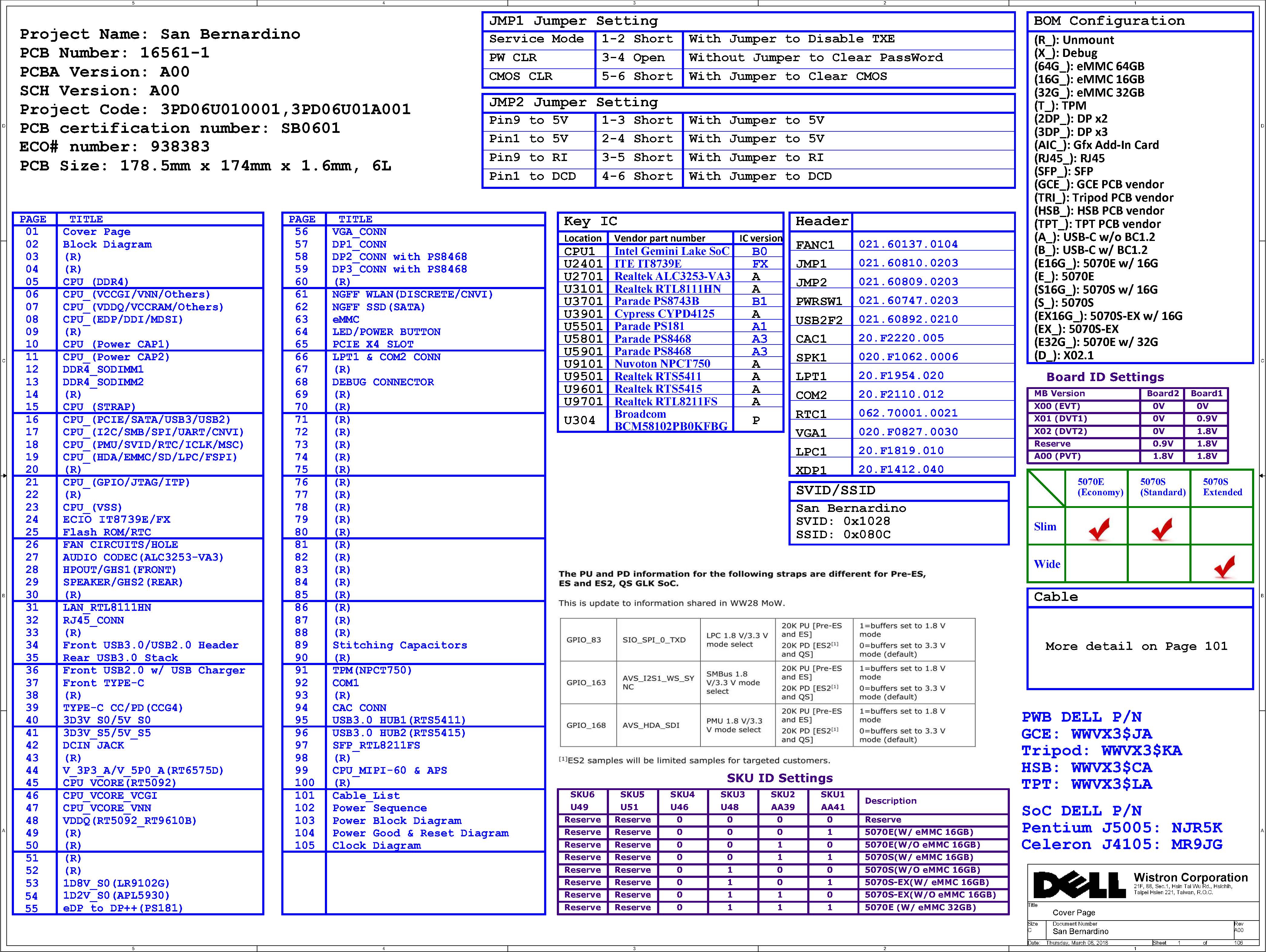Click the 'Power Sequence' page title
1266x952 pixels.
point(379,809)
